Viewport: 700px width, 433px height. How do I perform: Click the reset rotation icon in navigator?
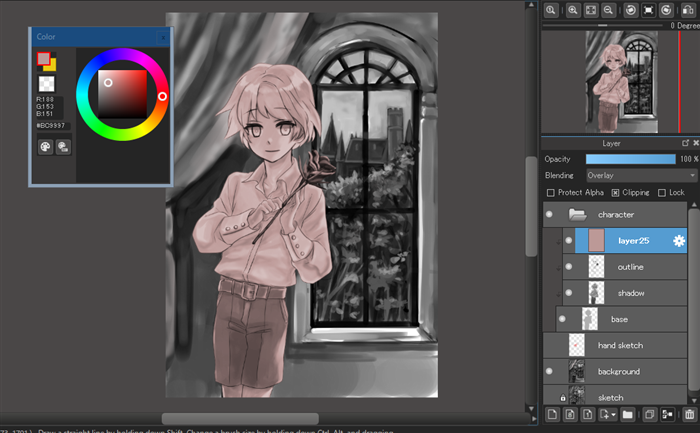[648, 10]
